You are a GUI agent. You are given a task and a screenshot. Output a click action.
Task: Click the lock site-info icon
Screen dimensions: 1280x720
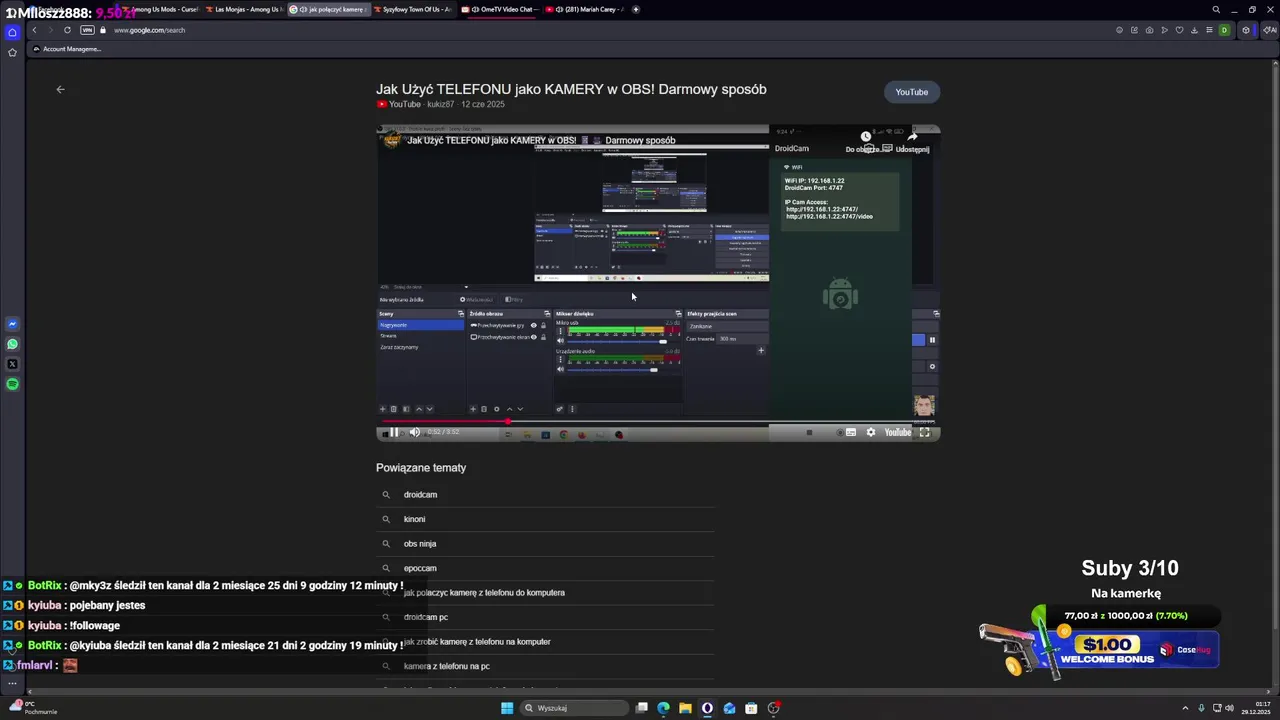(103, 30)
